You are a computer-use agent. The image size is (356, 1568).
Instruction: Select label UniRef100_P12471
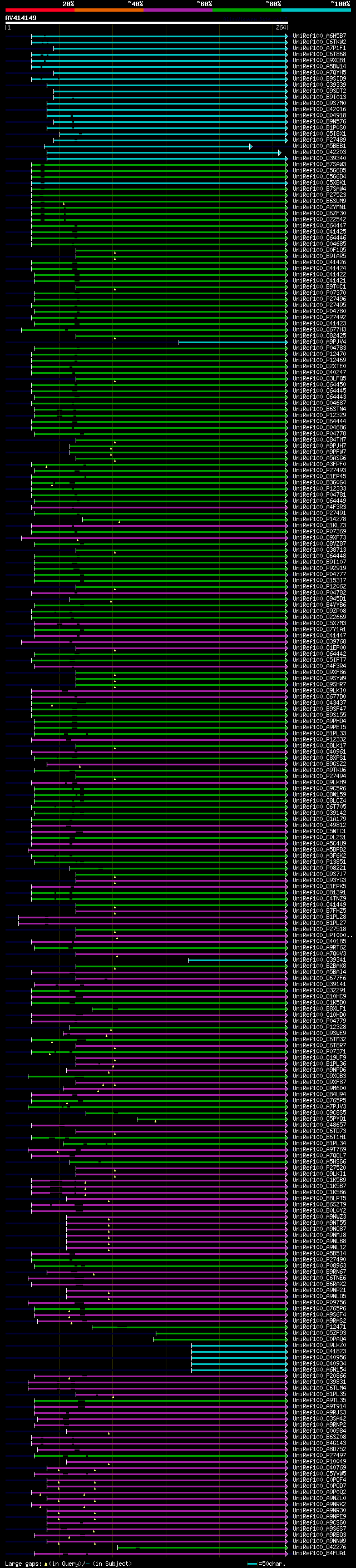click(x=319, y=1327)
